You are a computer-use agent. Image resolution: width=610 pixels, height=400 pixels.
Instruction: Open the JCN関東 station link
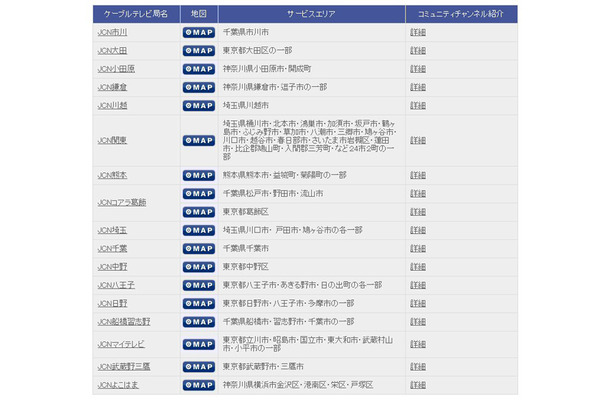[x=112, y=140]
